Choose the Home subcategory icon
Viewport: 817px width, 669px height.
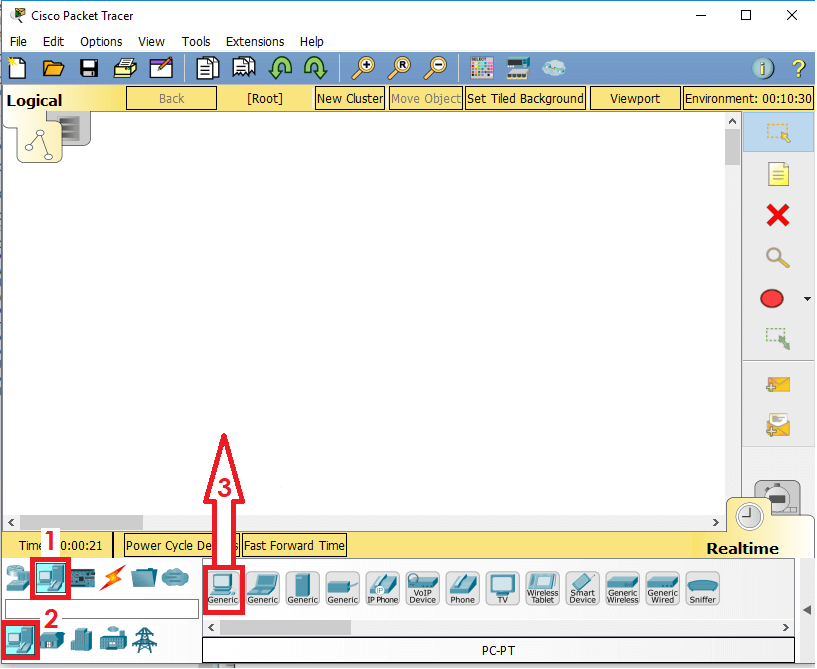52,640
